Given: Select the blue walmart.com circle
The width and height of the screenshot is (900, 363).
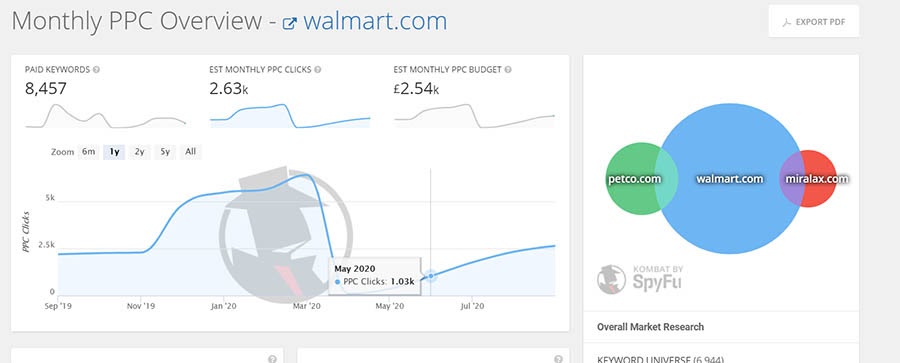Looking at the screenshot, I should 730,179.
